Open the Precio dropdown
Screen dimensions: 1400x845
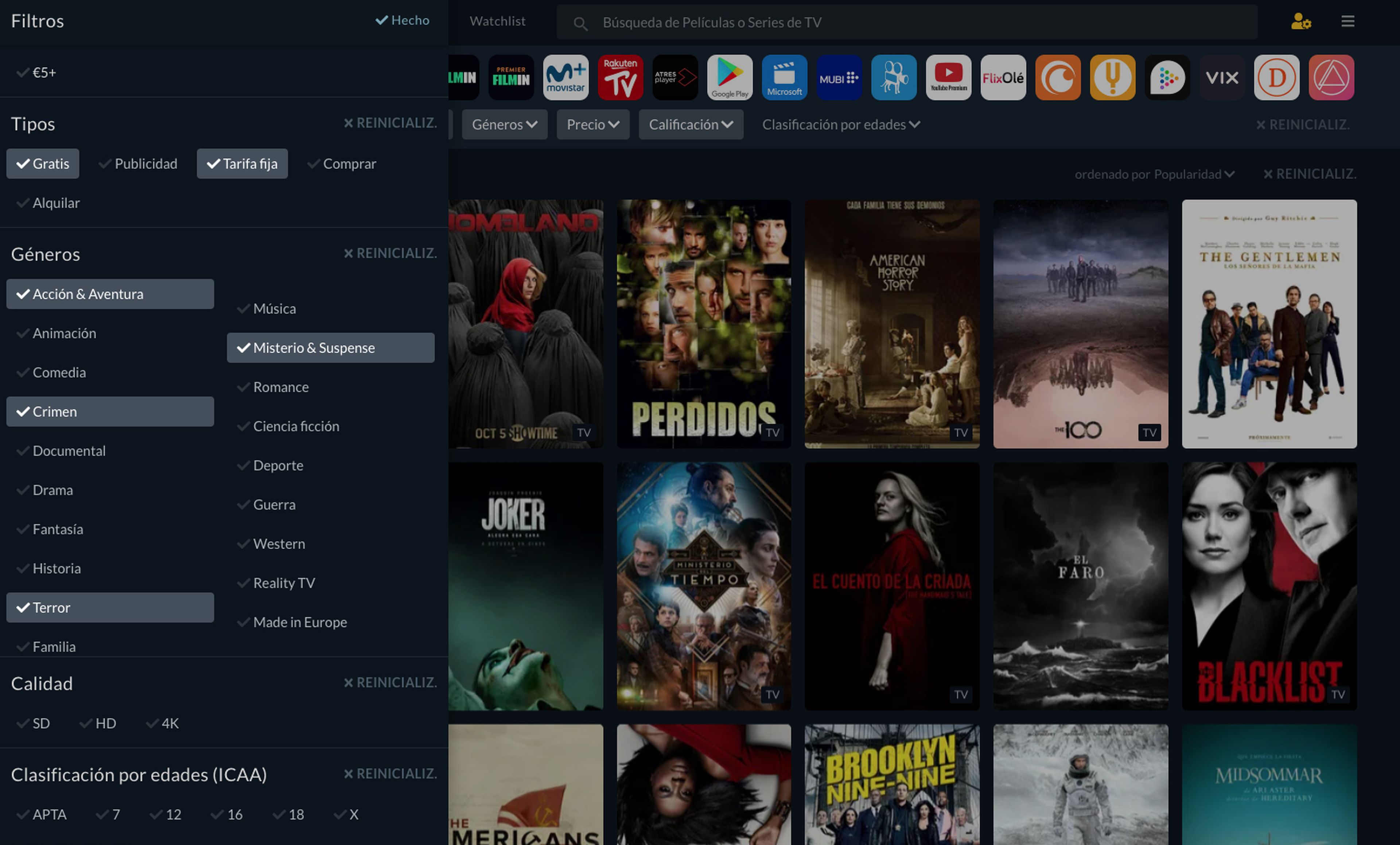coord(593,124)
